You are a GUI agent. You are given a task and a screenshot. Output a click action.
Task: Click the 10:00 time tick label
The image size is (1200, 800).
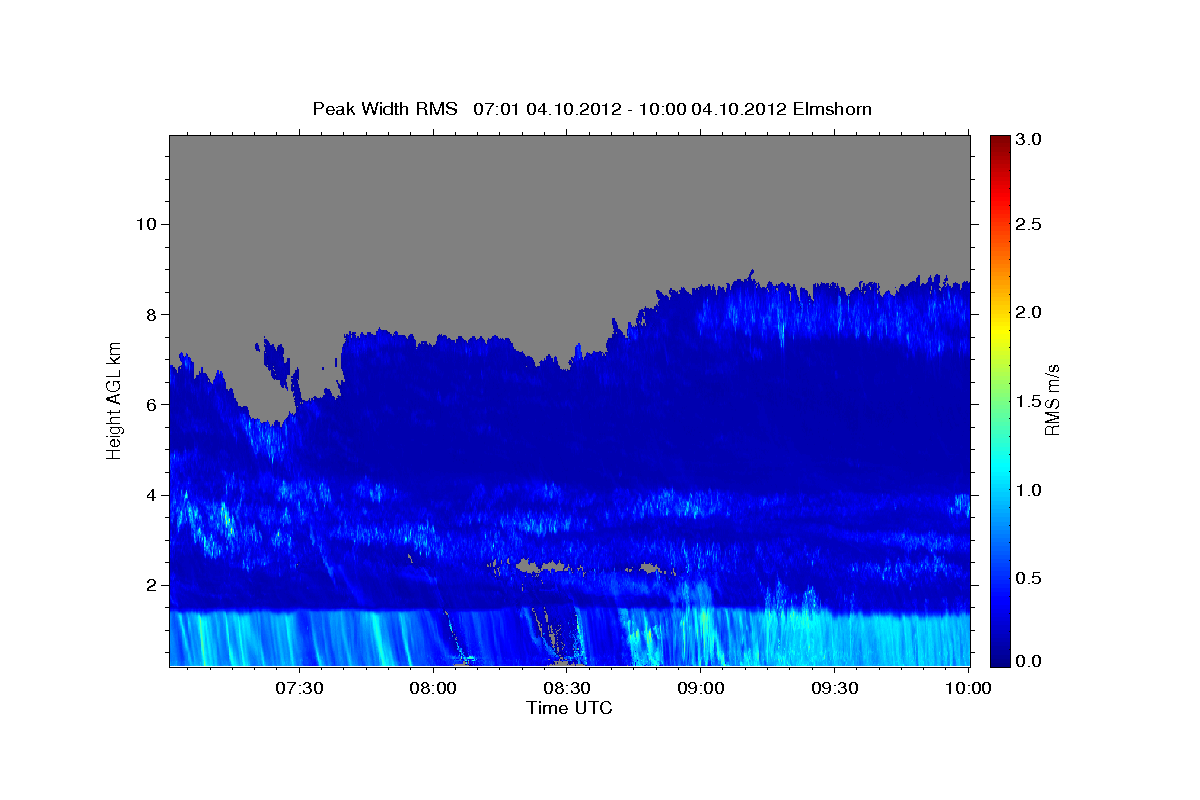(x=968, y=688)
